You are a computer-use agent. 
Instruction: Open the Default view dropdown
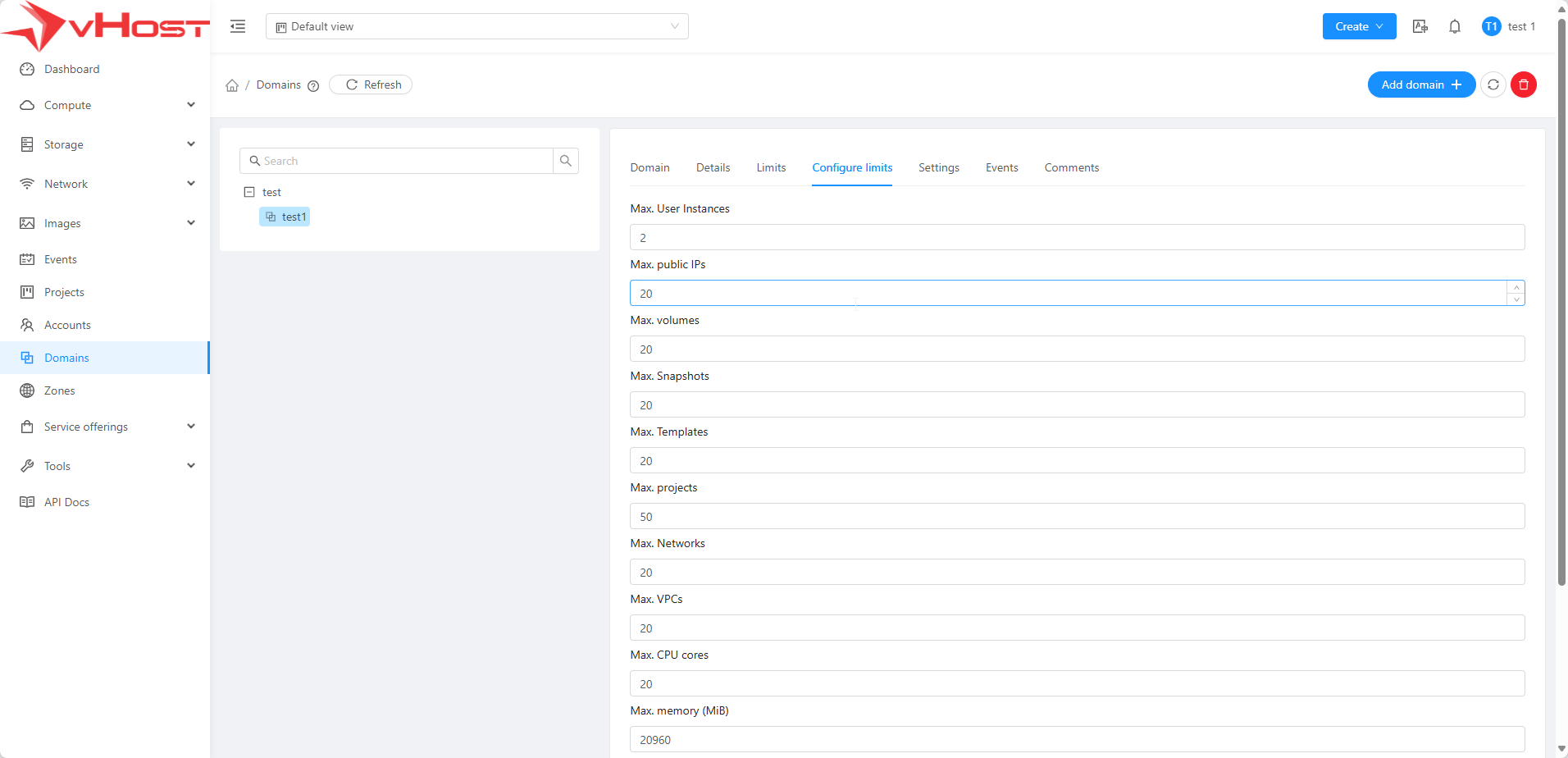476,26
